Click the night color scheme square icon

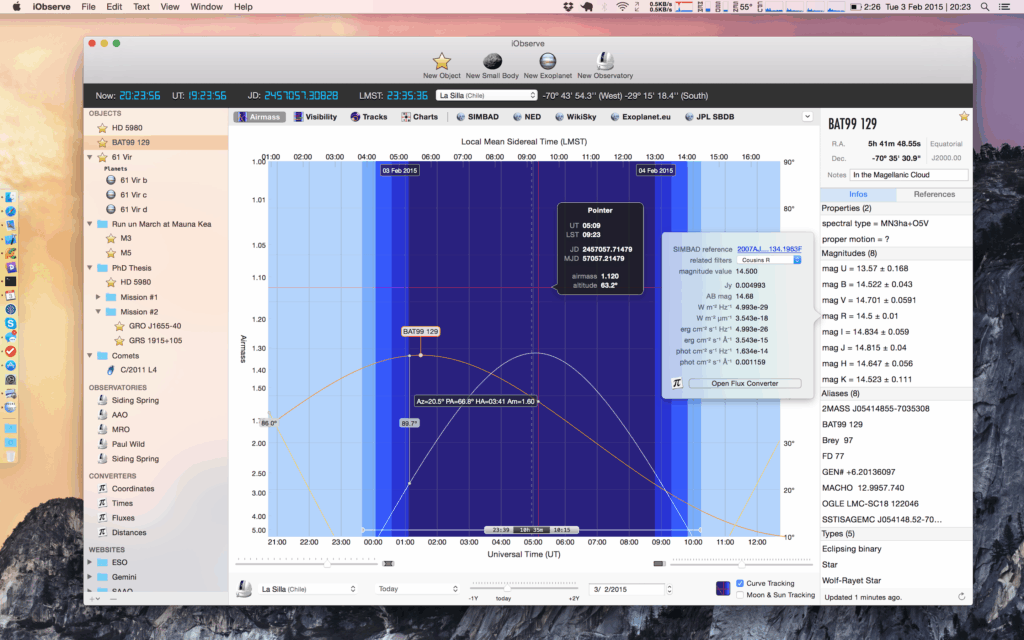point(722,588)
